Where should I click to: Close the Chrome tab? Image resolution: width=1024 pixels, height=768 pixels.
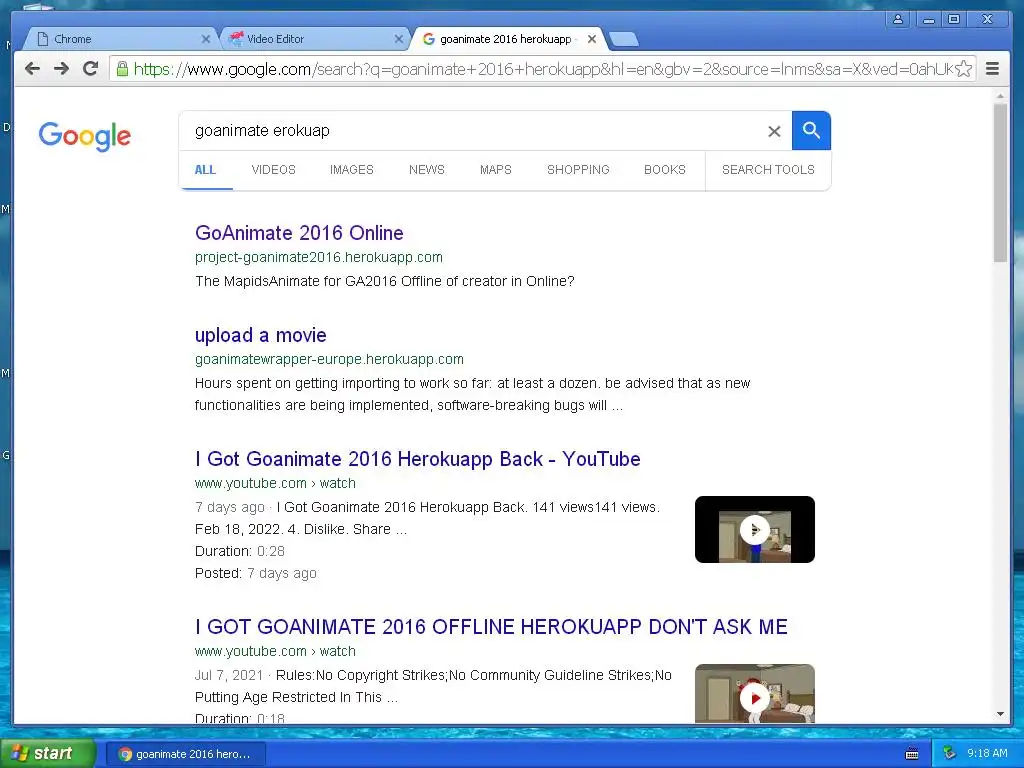tap(206, 39)
